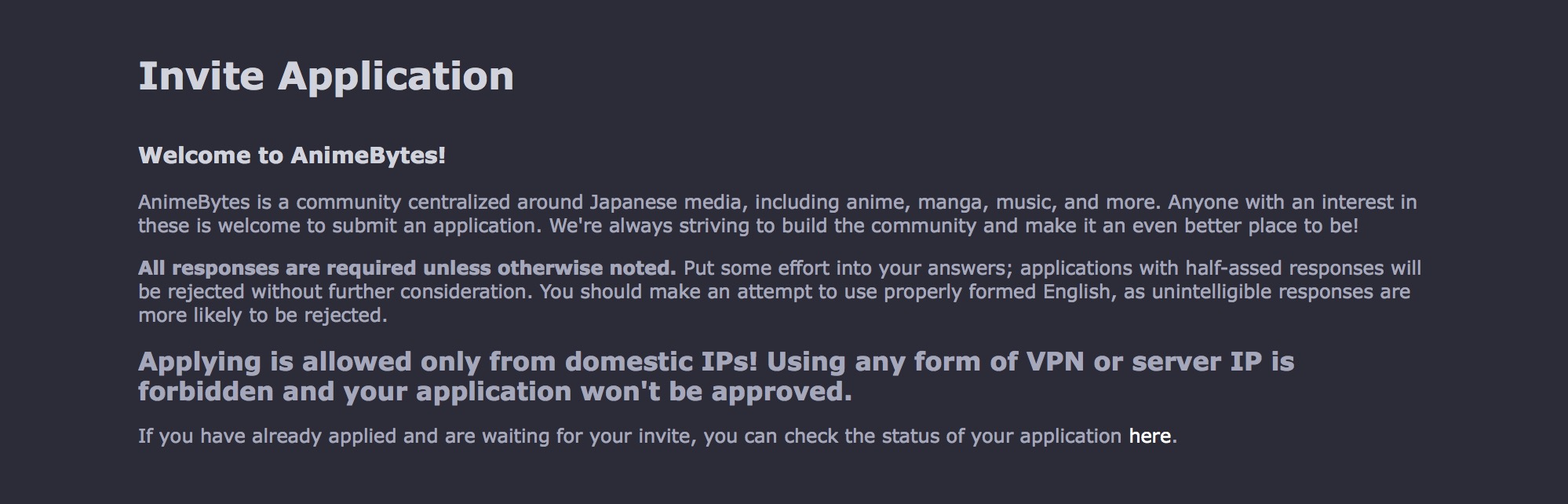This screenshot has height=504, width=1568.
Task: Select the 'Welcome to AnimeBytes!' subheading
Action: (292, 155)
